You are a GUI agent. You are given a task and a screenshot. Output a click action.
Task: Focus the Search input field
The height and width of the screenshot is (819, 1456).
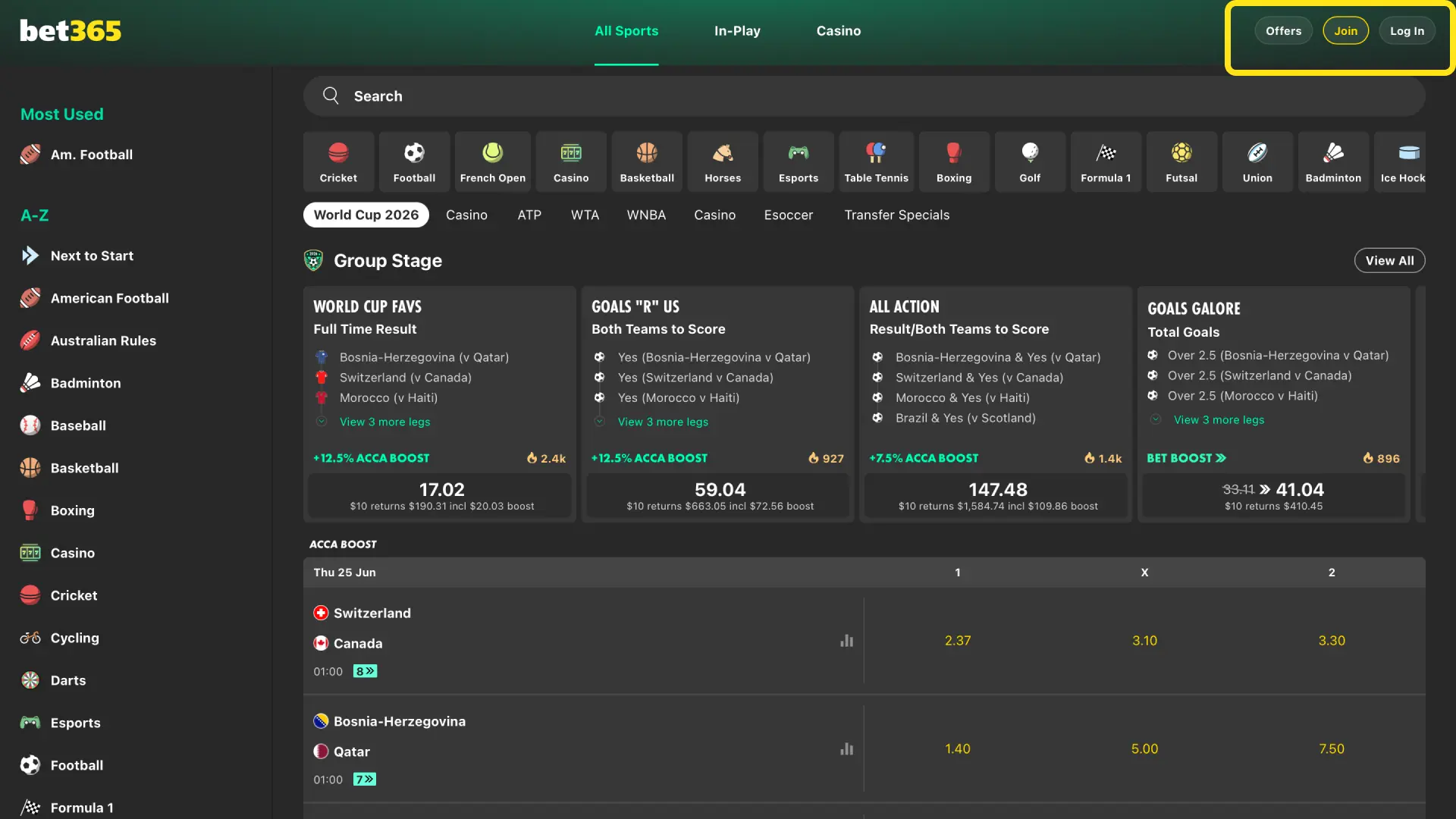[x=864, y=96]
